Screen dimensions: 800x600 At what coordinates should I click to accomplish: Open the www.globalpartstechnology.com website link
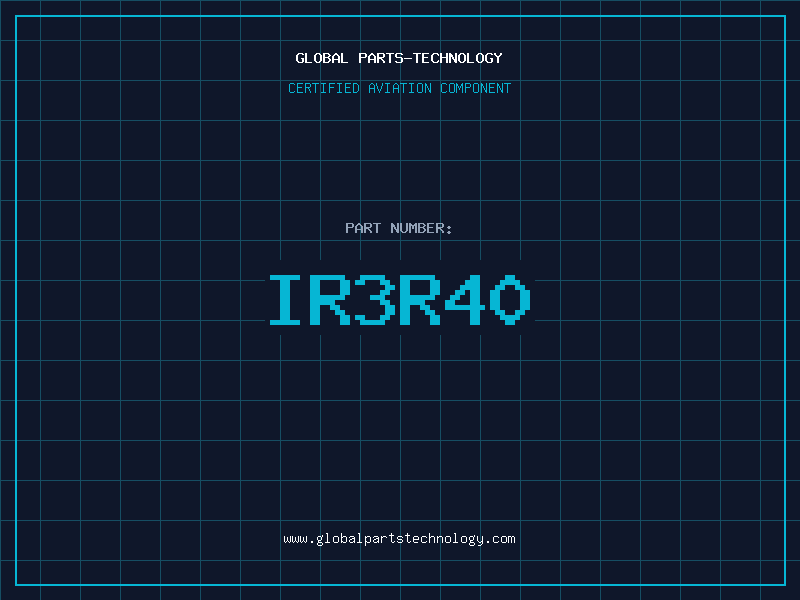coord(399,539)
